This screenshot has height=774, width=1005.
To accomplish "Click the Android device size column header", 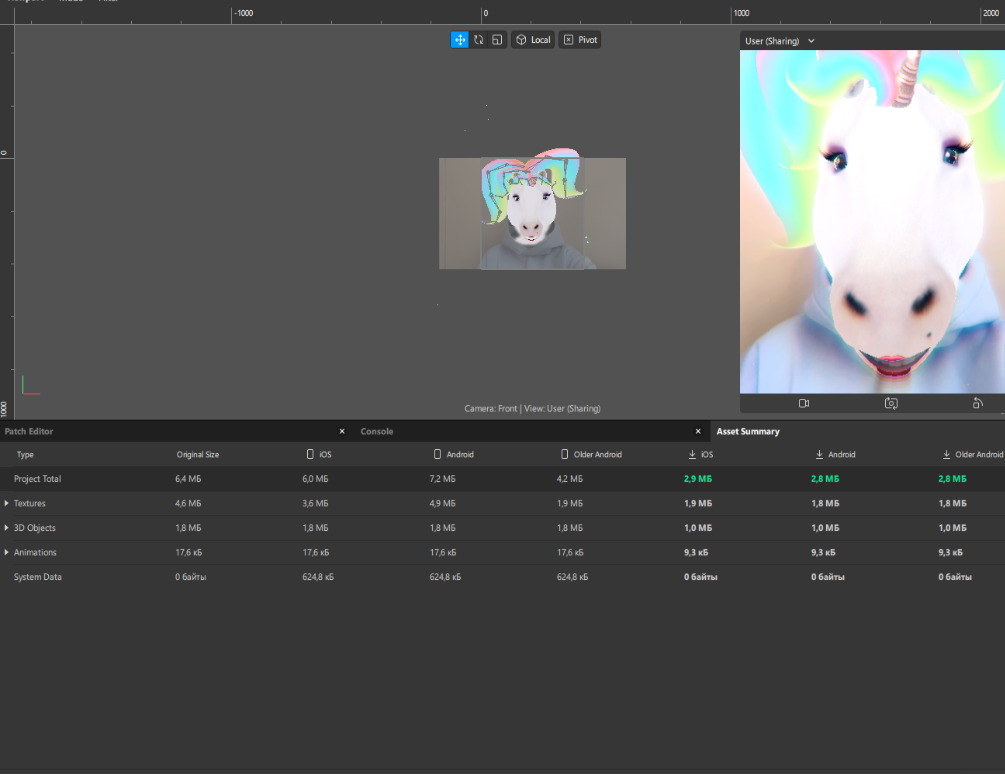I will tap(453, 454).
